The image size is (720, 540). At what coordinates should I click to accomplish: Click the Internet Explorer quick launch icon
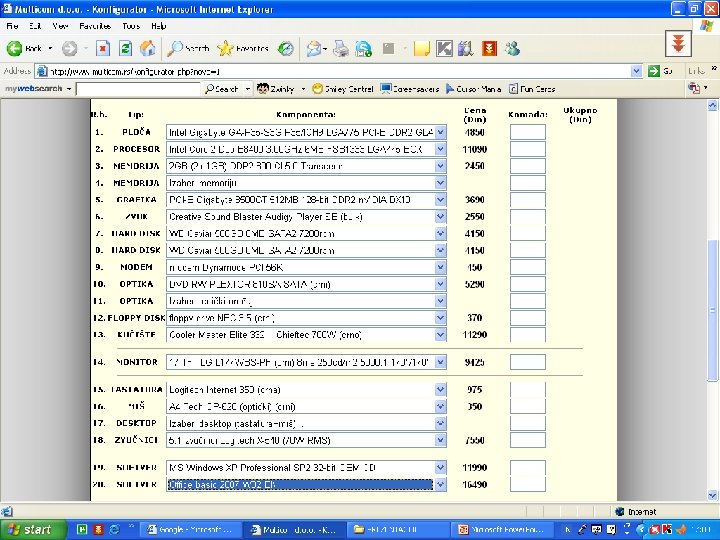click(x=114, y=530)
